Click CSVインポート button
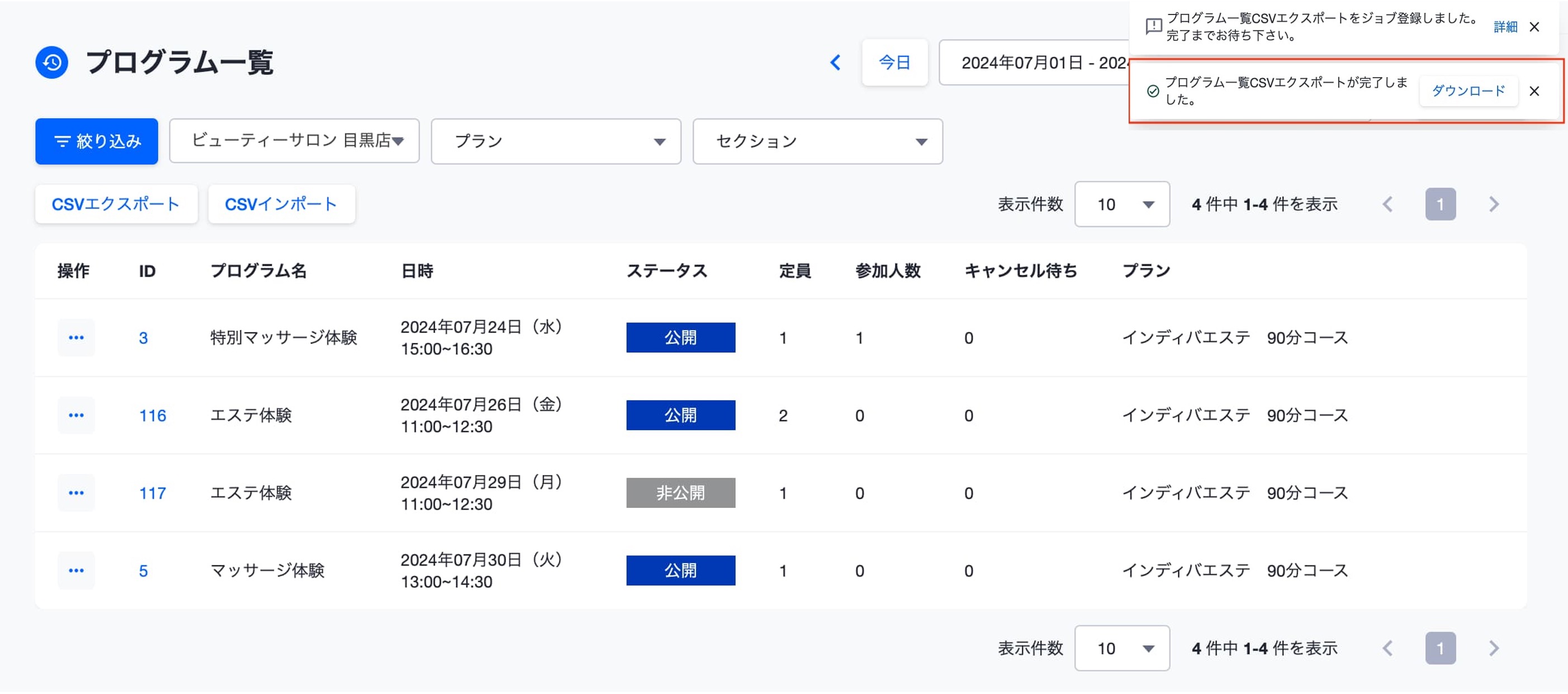Viewport: 1568px width, 694px height. click(x=281, y=205)
